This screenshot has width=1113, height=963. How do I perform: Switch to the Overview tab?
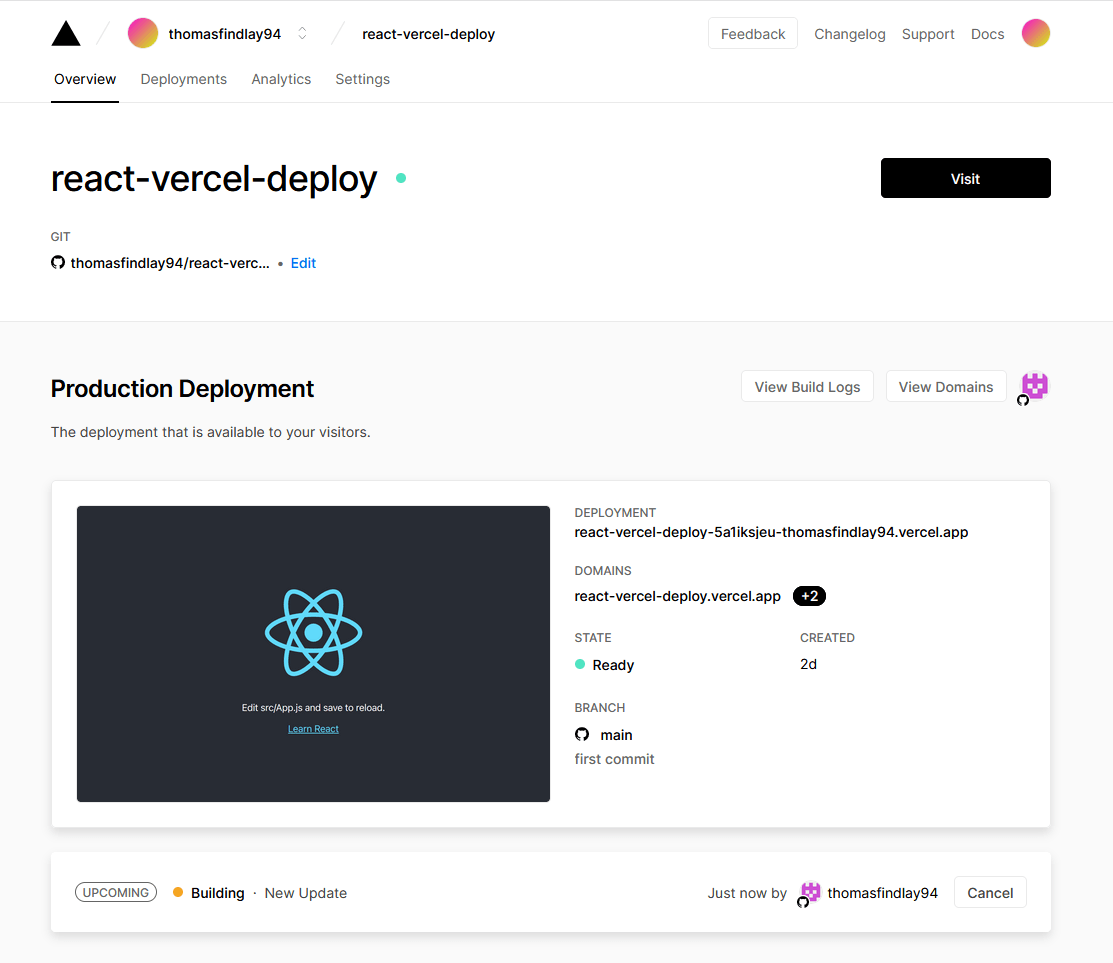pos(85,79)
